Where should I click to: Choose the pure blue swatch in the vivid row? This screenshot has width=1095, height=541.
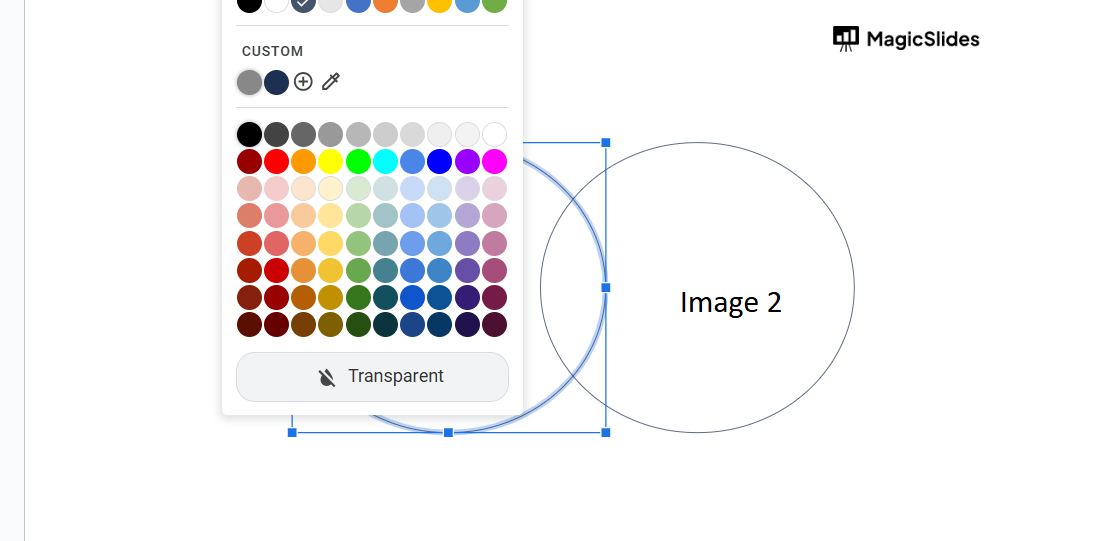click(440, 162)
